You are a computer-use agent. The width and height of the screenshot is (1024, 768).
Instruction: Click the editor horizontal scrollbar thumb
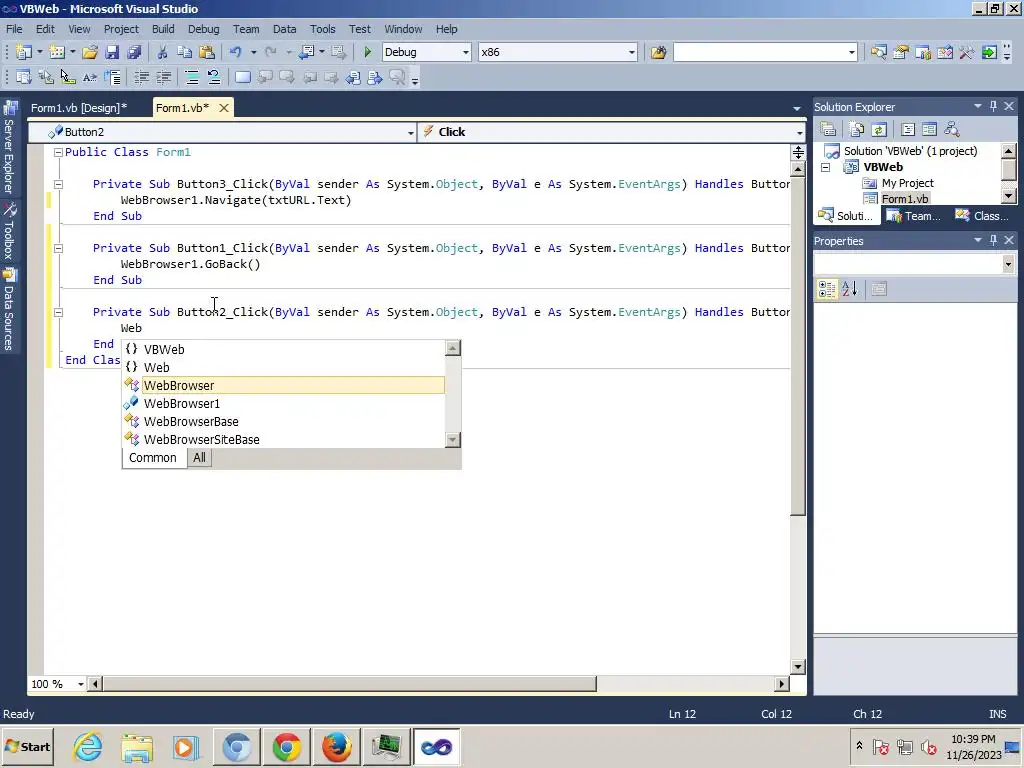(x=350, y=684)
